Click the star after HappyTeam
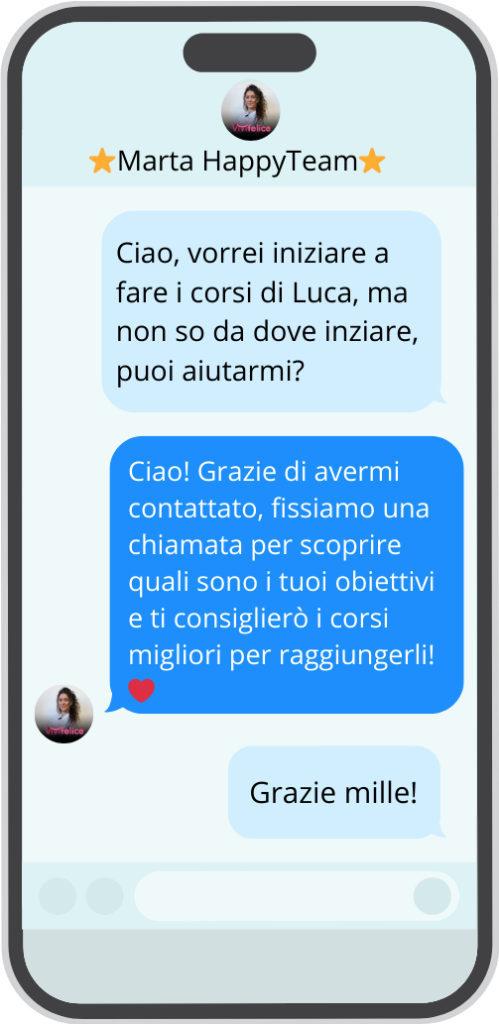 coord(372,161)
